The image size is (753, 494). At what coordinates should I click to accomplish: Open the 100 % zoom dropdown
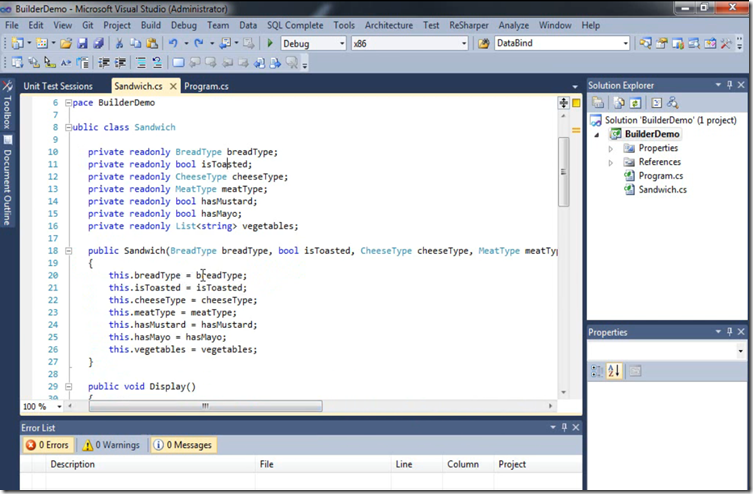tap(60, 407)
